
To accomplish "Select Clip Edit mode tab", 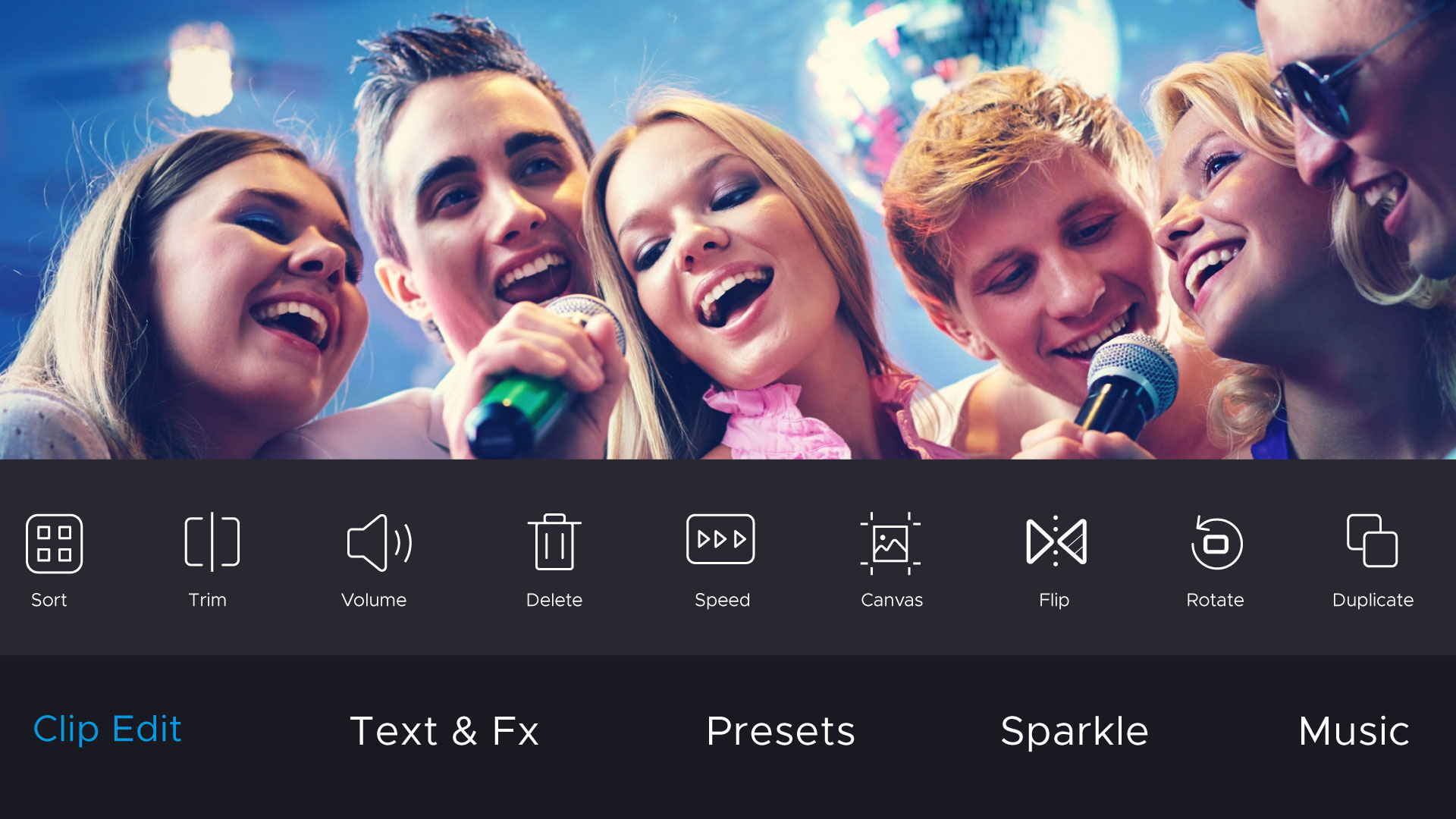I will 109,728.
